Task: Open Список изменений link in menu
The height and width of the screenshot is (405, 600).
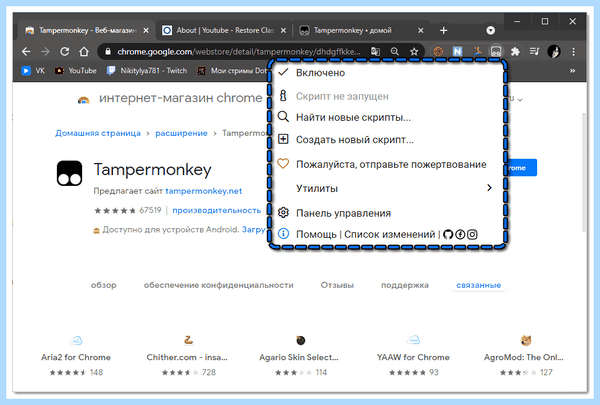Action: 390,234
